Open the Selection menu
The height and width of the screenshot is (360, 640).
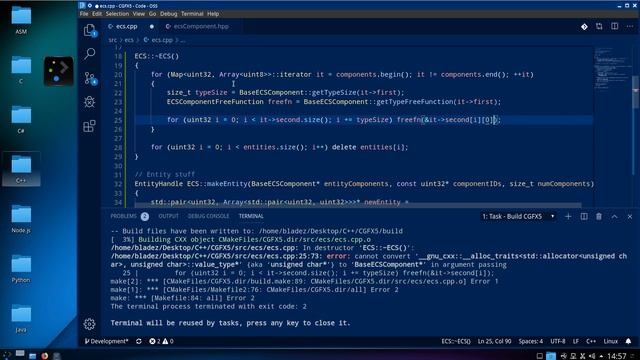click(x=117, y=14)
